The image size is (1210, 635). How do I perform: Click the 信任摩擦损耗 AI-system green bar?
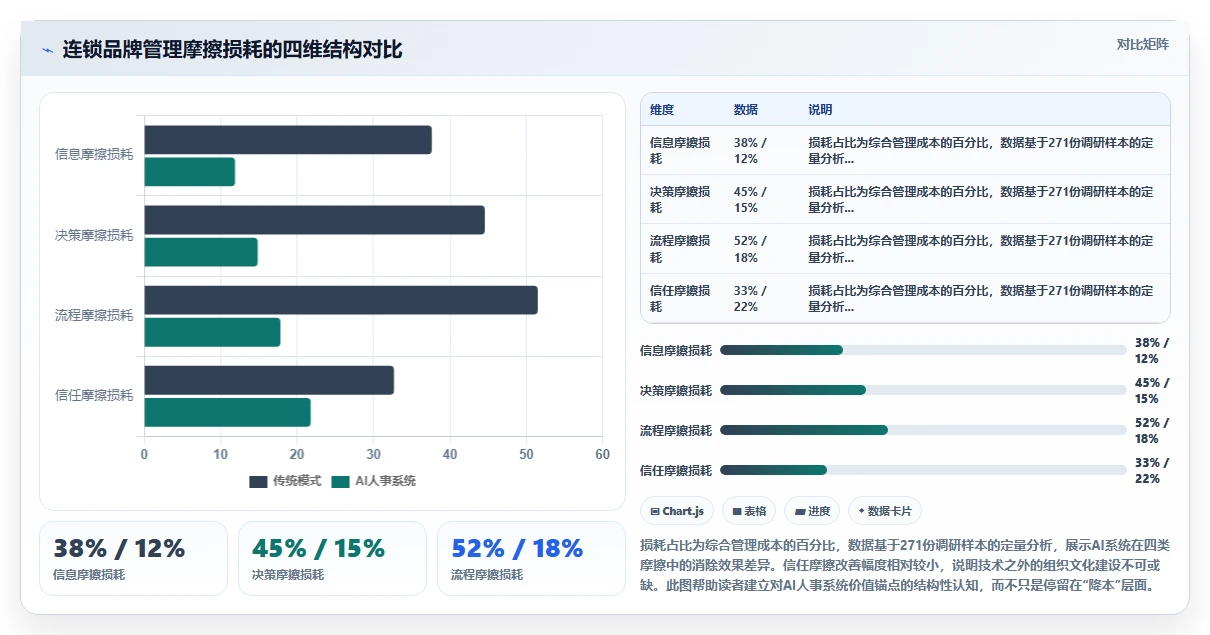point(228,412)
